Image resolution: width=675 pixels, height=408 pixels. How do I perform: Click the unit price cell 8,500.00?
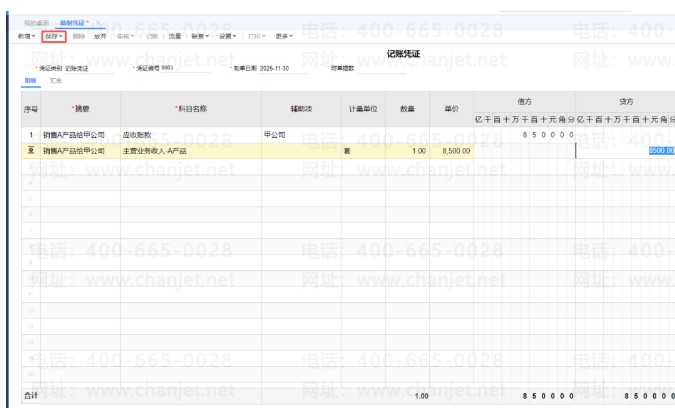tap(452, 151)
